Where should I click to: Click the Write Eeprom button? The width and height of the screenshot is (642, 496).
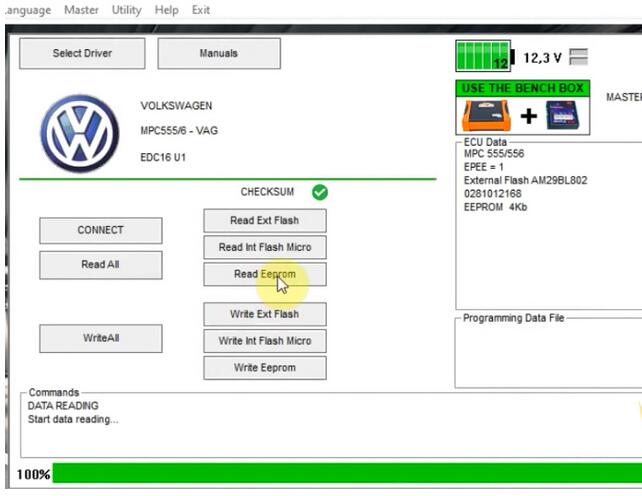tap(265, 368)
